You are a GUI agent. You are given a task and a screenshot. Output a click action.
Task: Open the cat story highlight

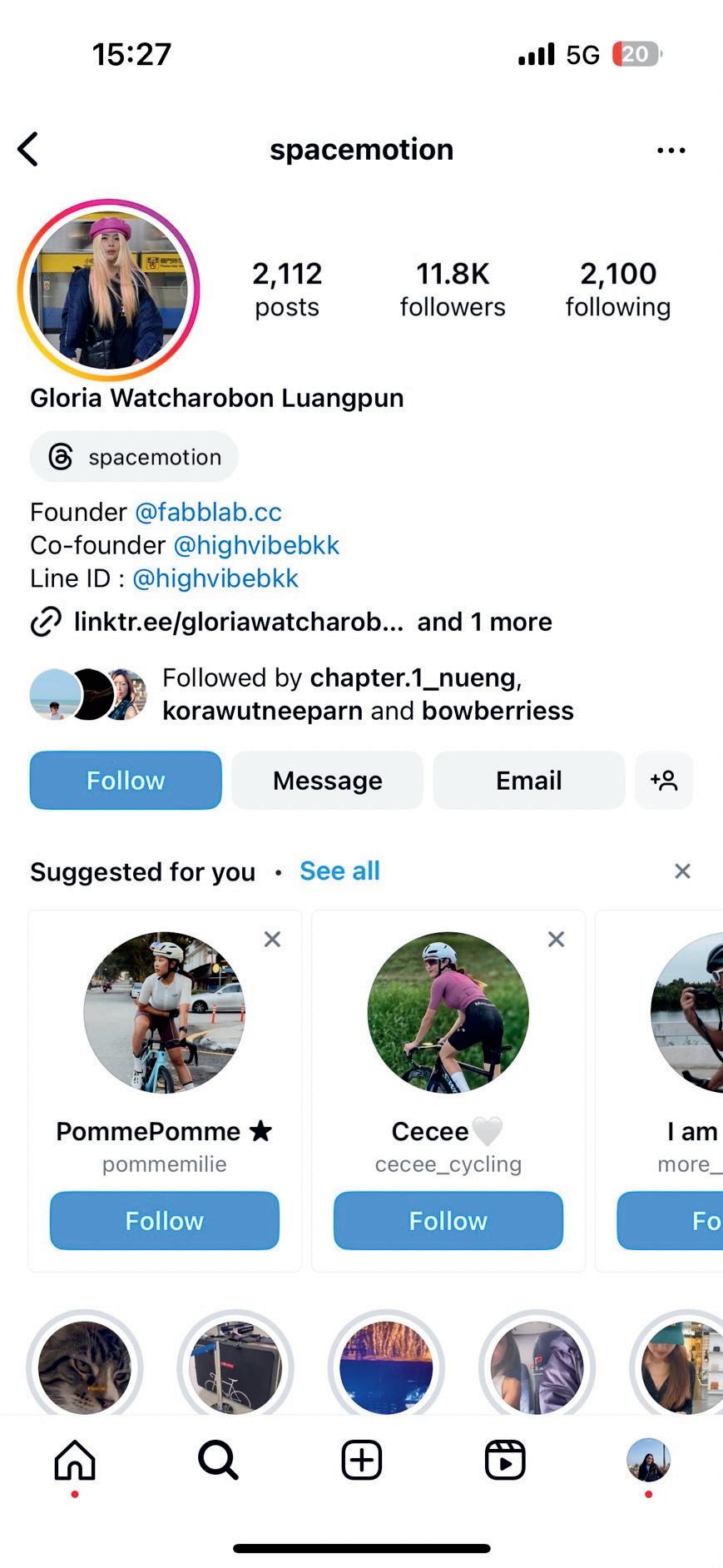pos(85,1367)
